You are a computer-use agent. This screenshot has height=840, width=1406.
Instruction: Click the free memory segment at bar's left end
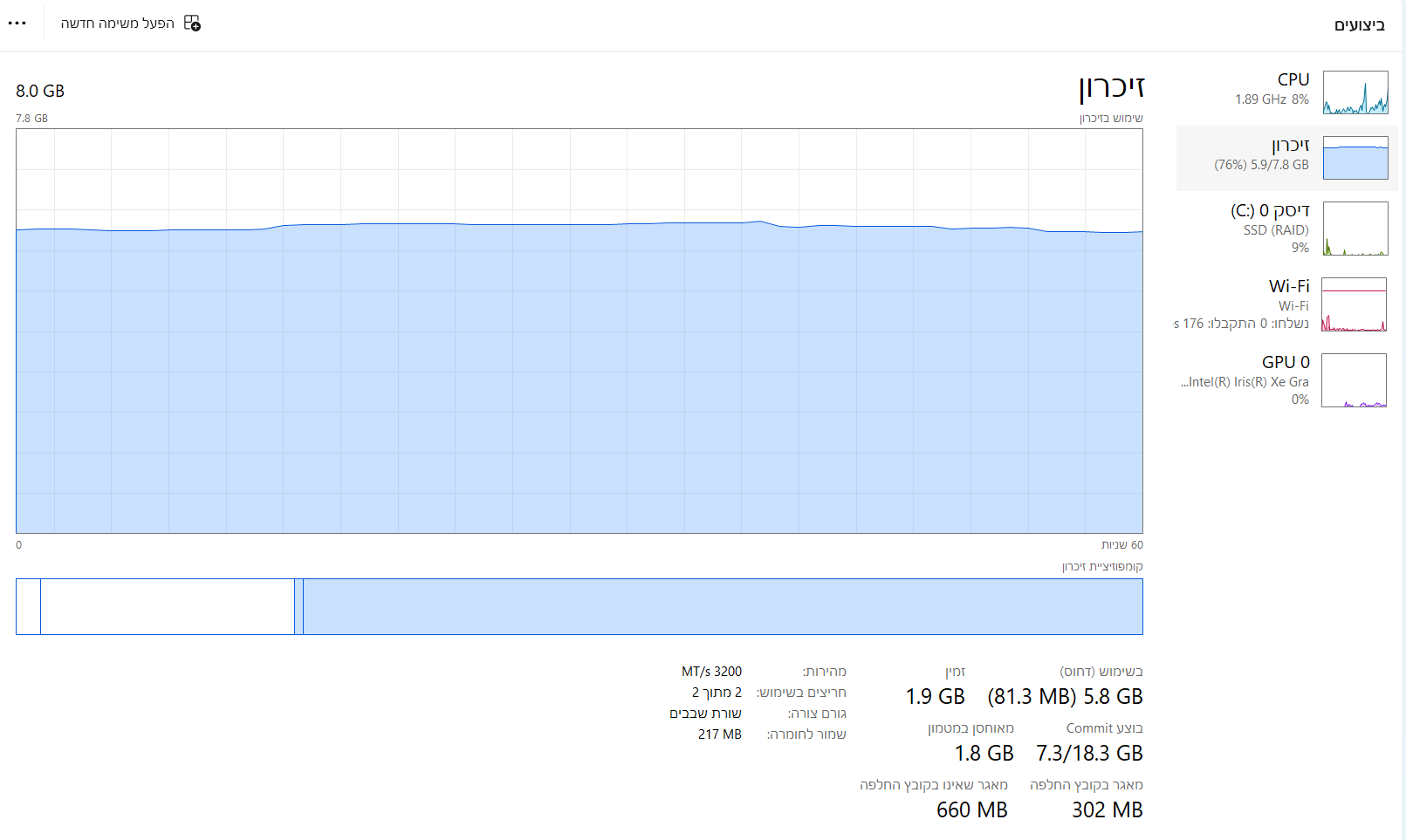[28, 606]
